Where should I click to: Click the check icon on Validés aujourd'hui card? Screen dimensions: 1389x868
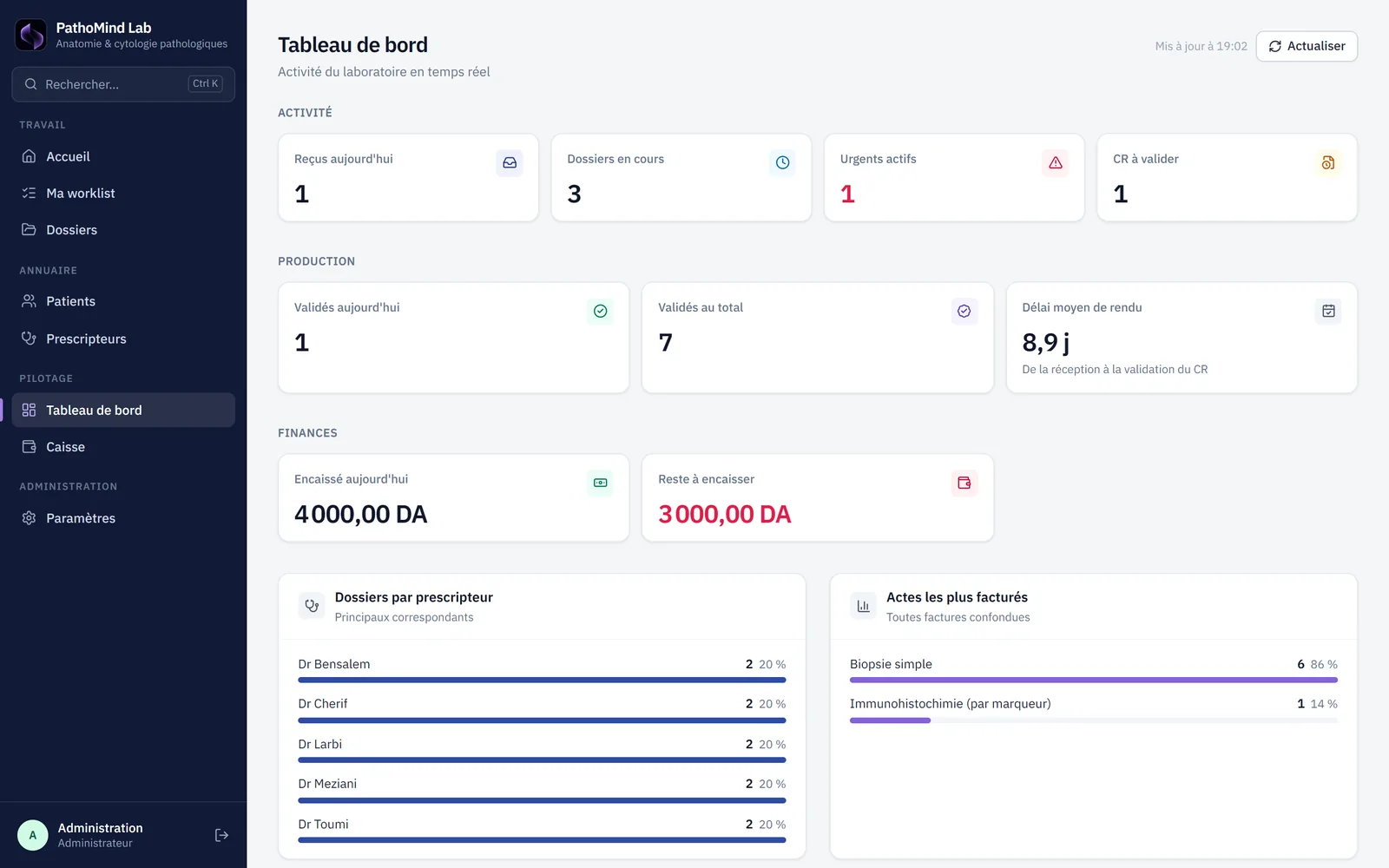(x=600, y=311)
